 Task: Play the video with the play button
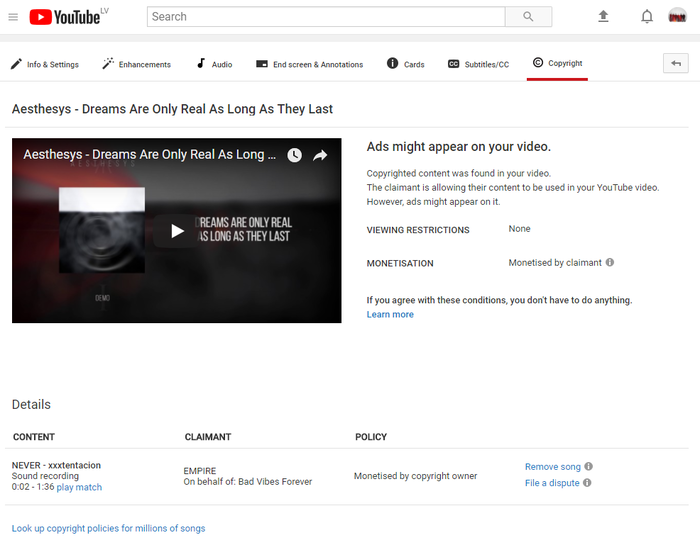(177, 231)
